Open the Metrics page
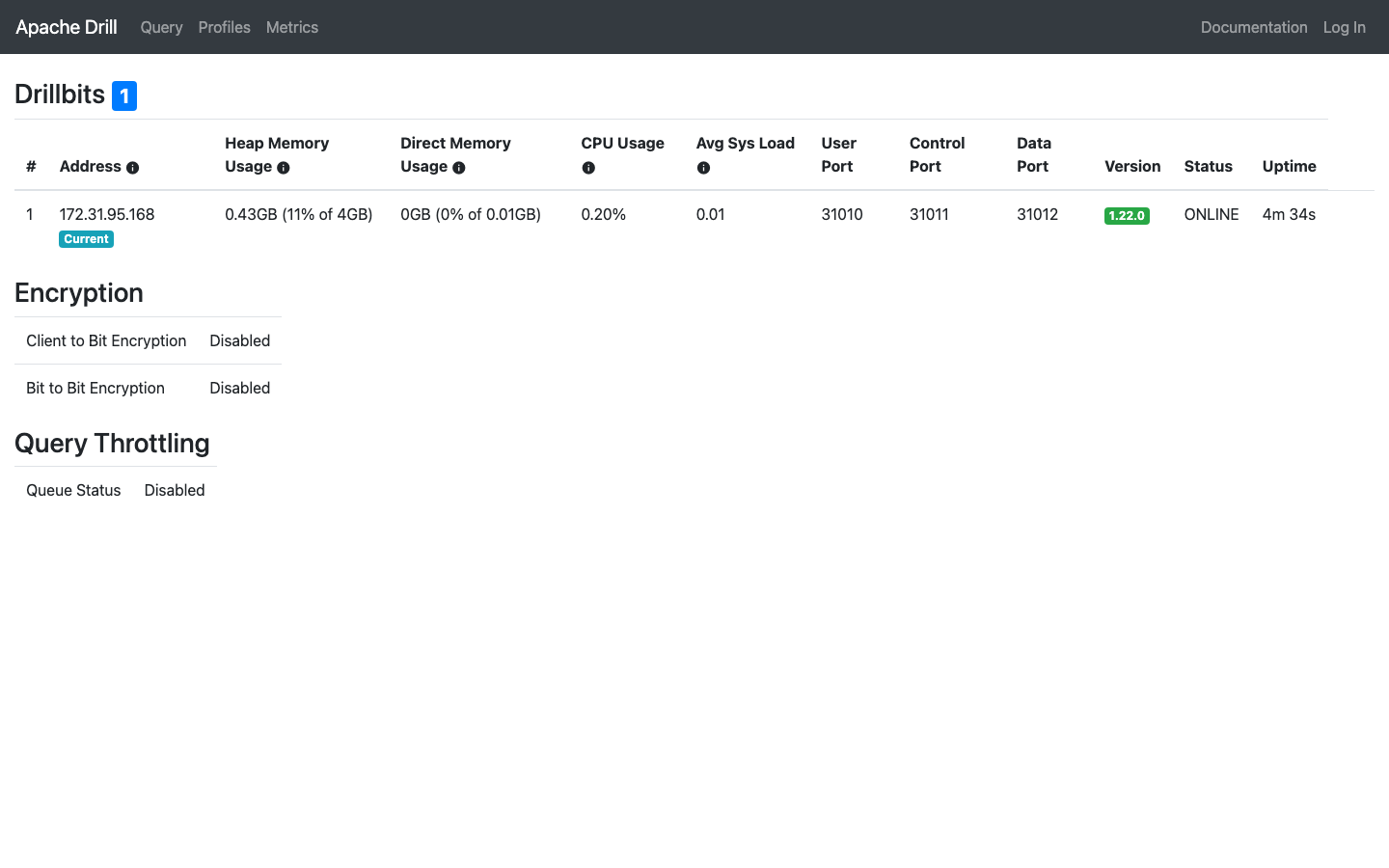Screen dimensions: 1389x868 pos(292,27)
